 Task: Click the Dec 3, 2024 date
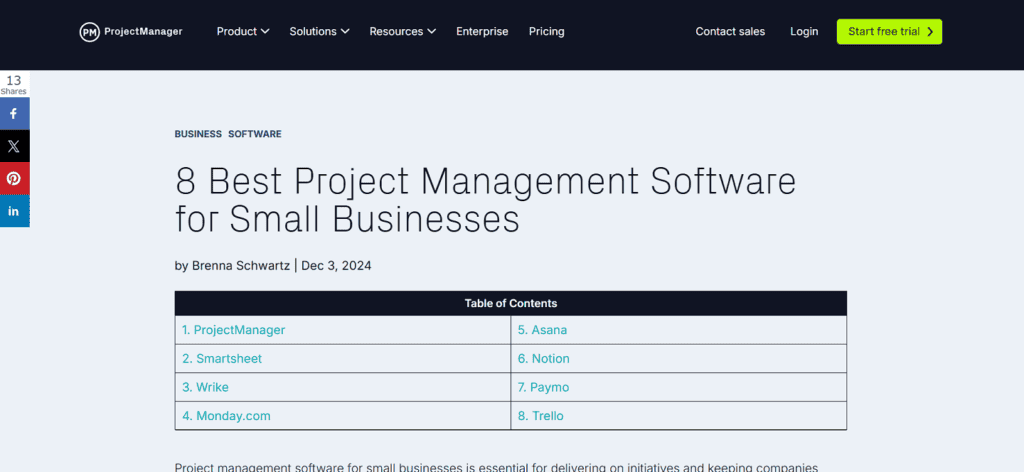click(x=336, y=266)
